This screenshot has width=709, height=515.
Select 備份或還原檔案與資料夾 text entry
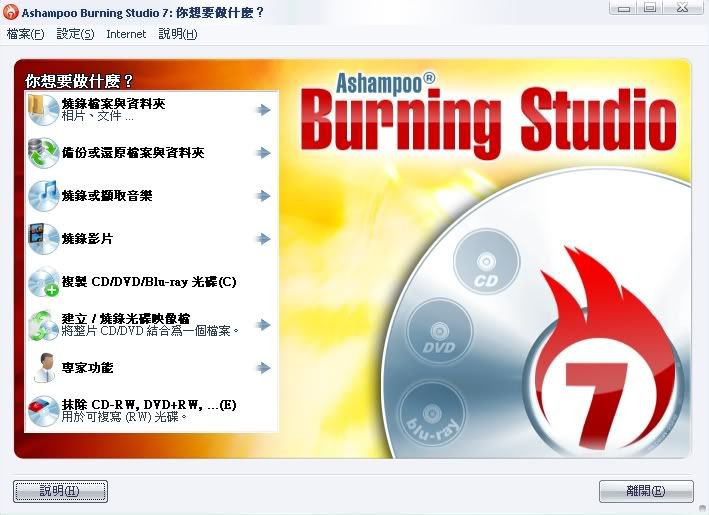(x=133, y=153)
